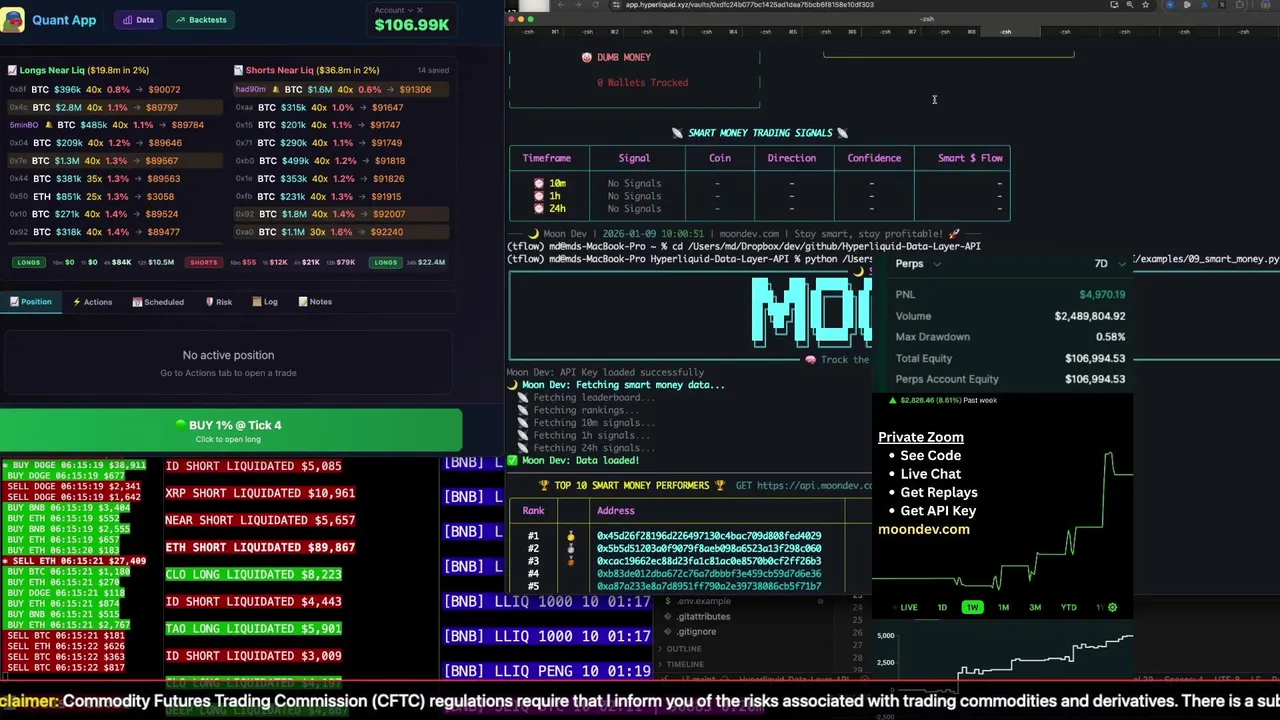This screenshot has width=1280, height=720.
Task: Click the hyperliquid URL address bar
Action: [x=750, y=5]
